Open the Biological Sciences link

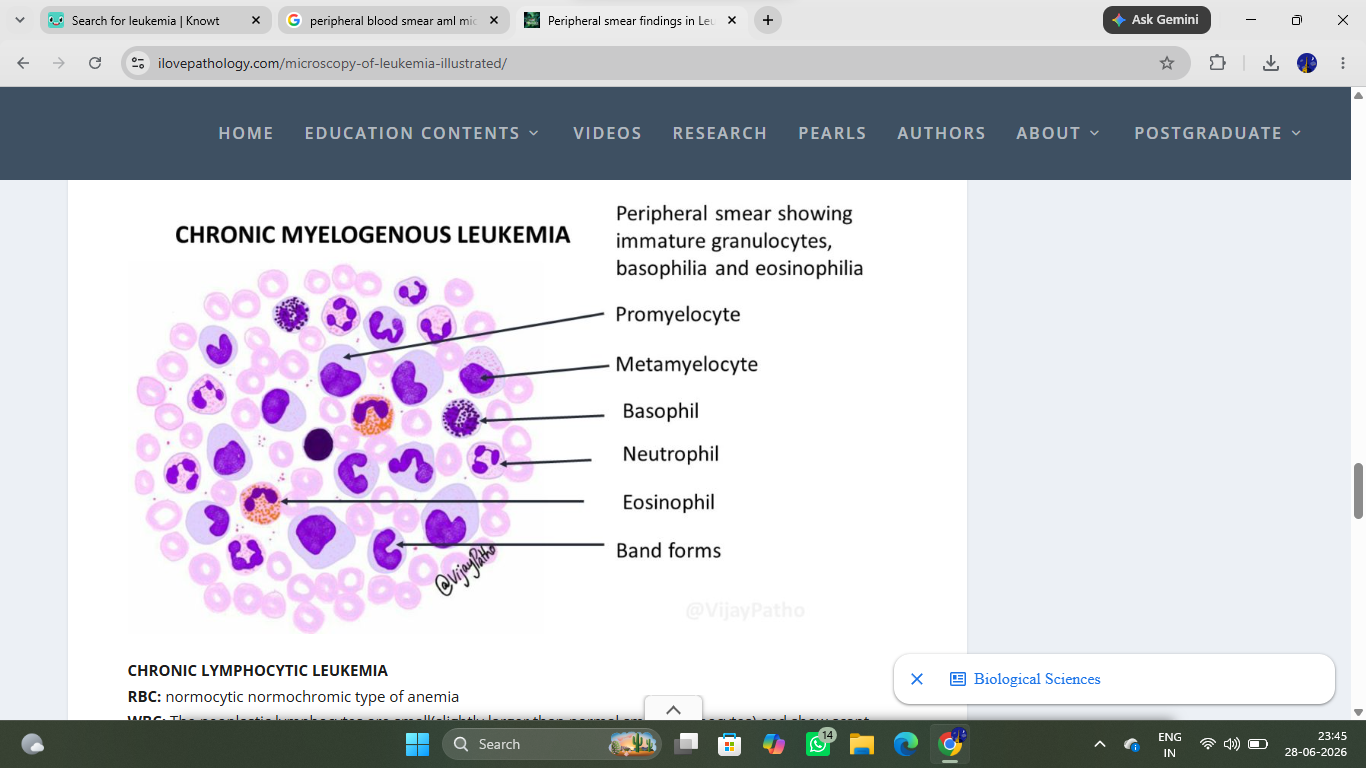click(x=1037, y=679)
